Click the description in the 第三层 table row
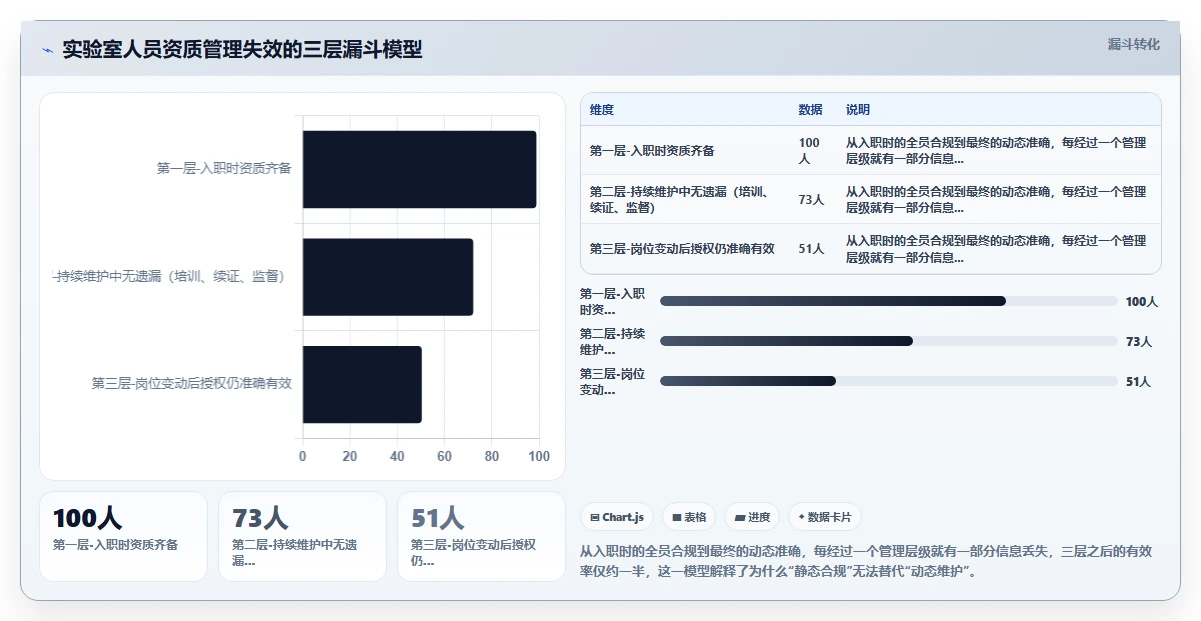The height and width of the screenshot is (621, 1201). 996,248
